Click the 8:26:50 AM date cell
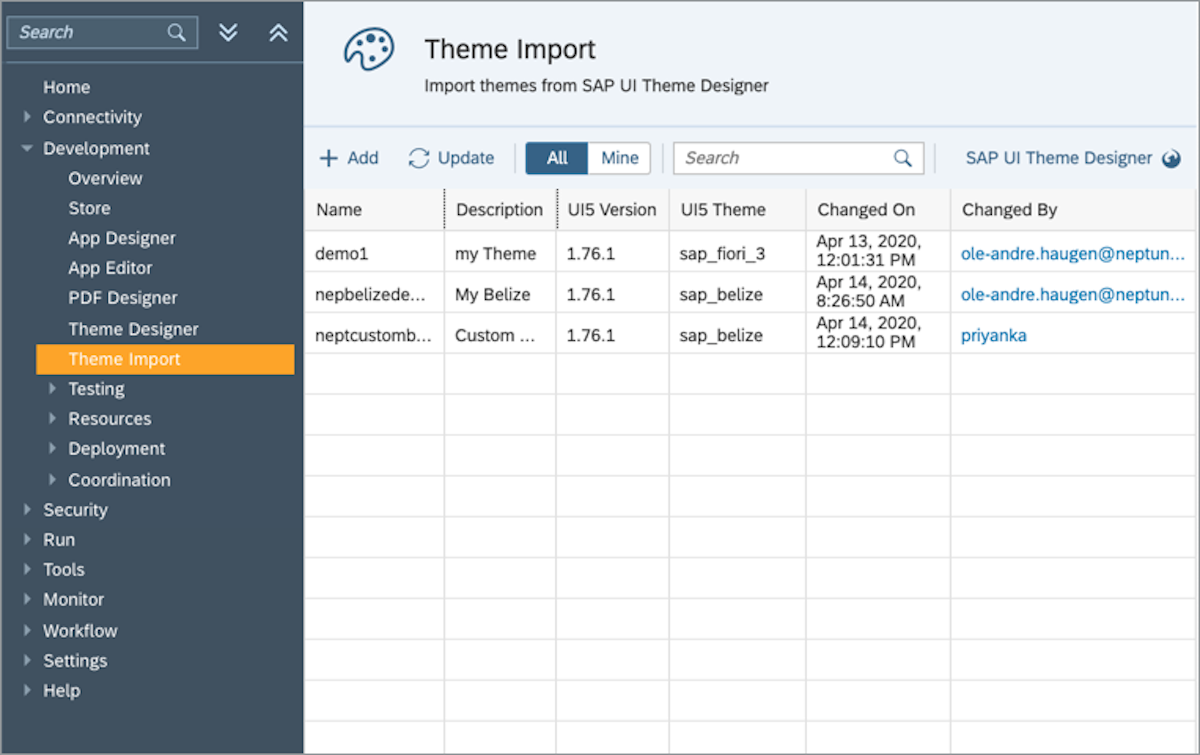This screenshot has height=755, width=1200. 878,293
